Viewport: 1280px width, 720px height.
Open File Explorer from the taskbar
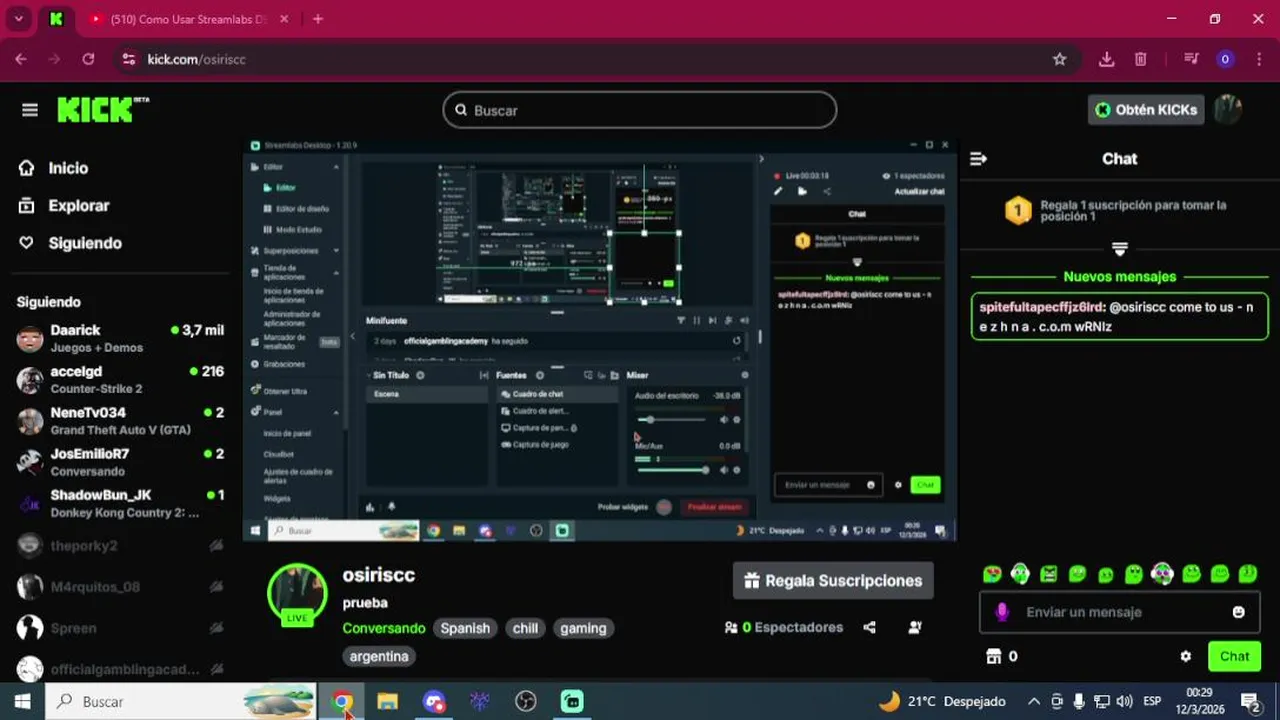(388, 701)
